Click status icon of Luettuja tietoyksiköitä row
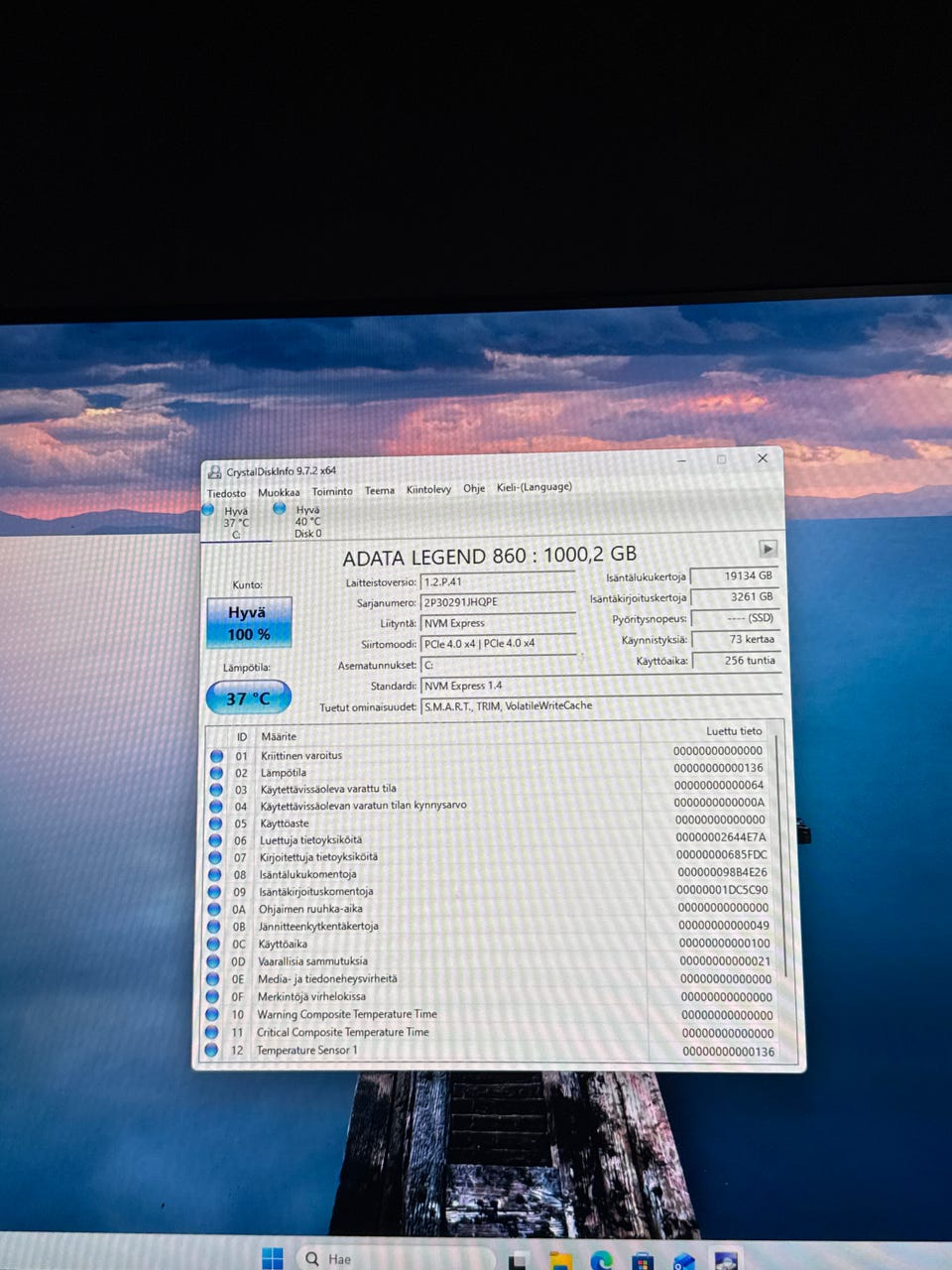Screen dimensions: 952x1270 pos(215,840)
